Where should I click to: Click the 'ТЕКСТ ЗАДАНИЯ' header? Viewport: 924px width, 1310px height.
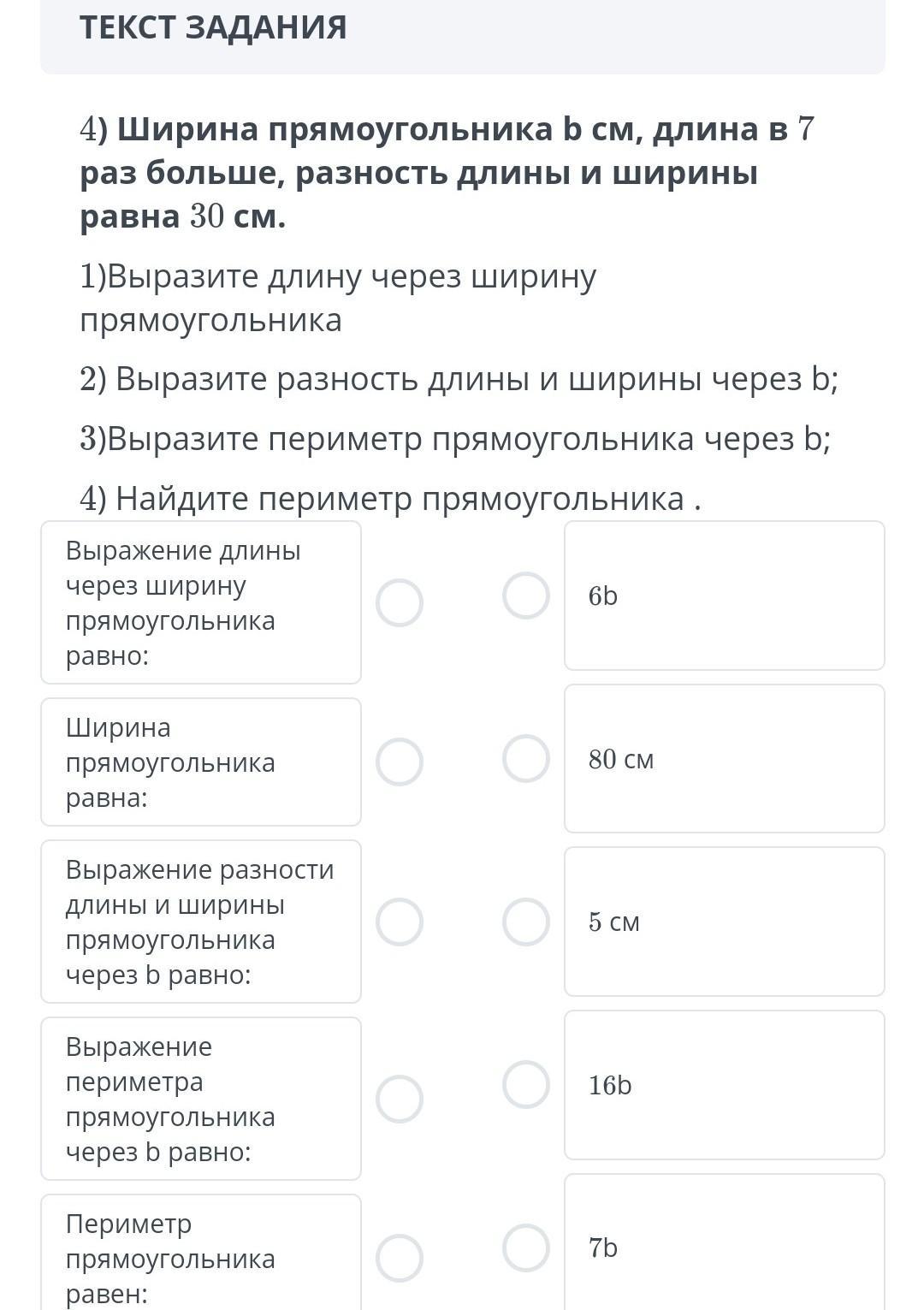(213, 27)
